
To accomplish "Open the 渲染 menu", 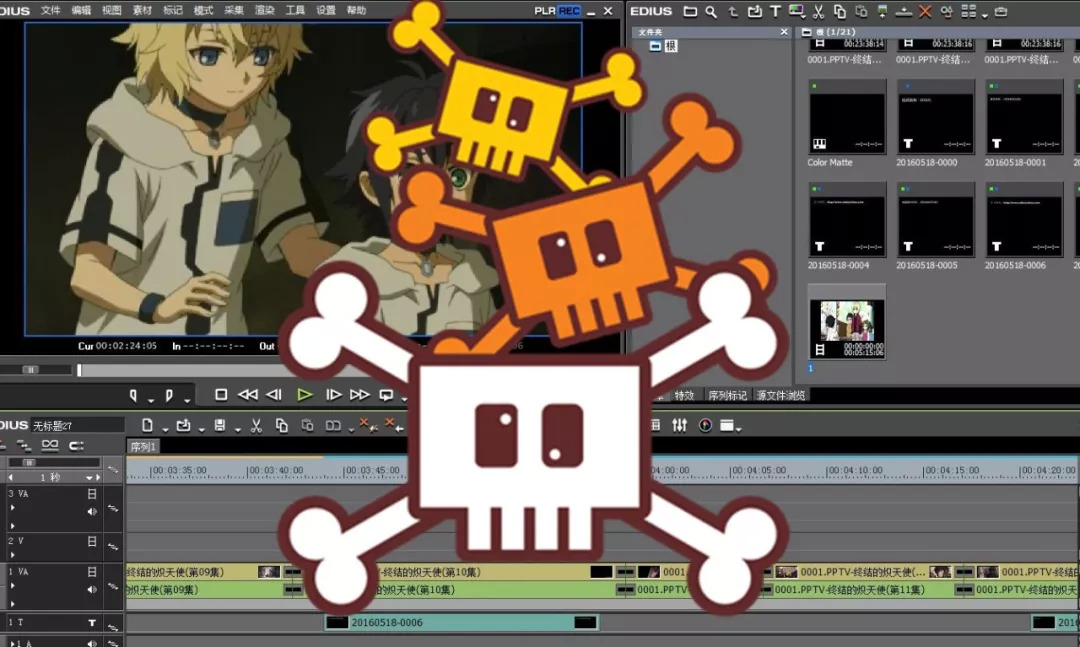I will point(264,10).
